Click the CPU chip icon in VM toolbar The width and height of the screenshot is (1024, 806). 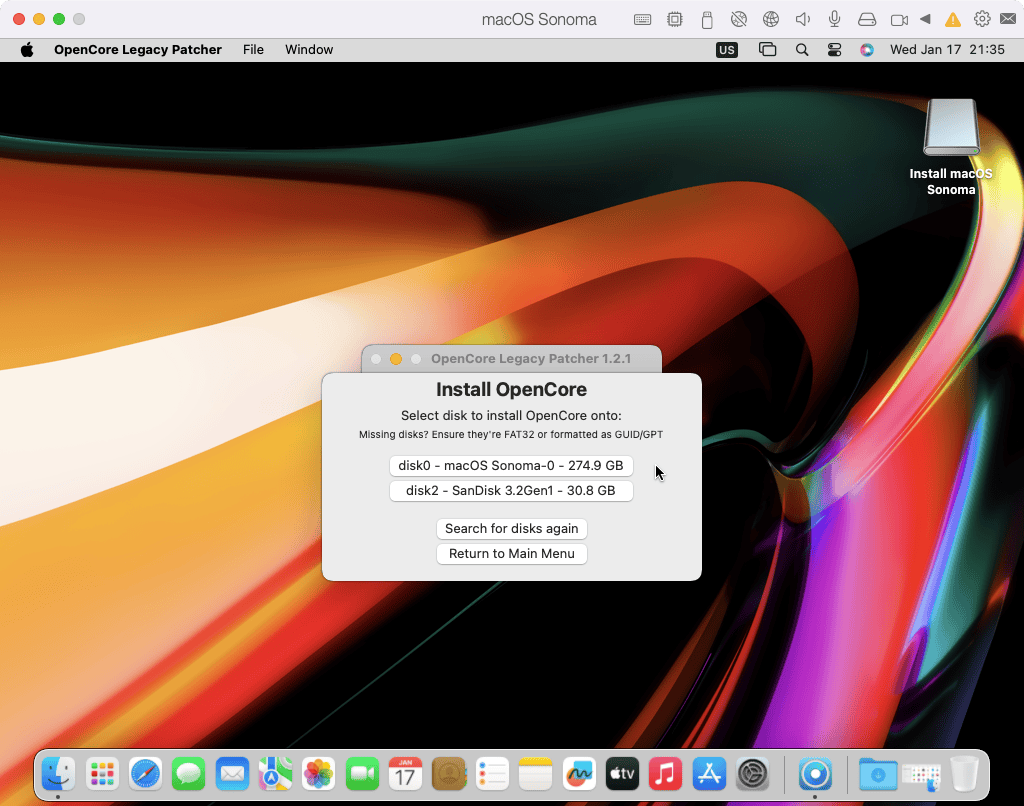click(x=675, y=19)
